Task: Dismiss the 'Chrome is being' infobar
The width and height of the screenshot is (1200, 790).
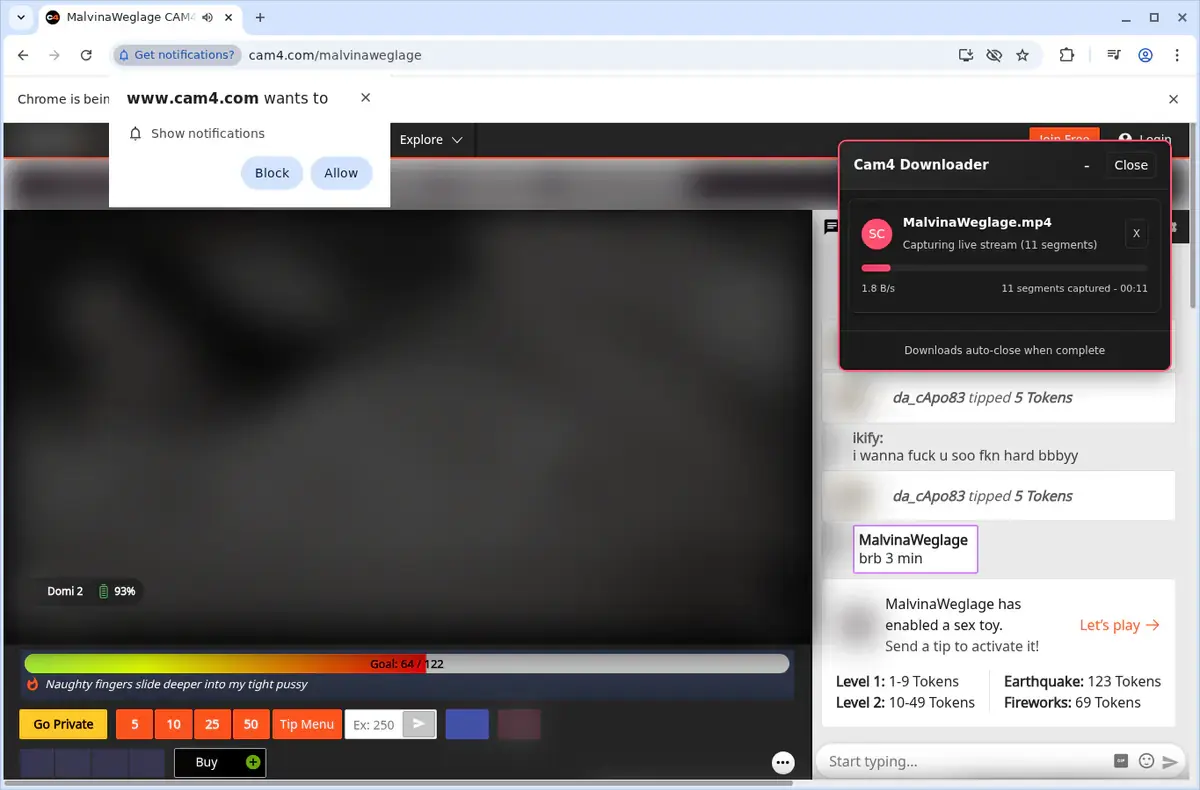Action: 1174,99
